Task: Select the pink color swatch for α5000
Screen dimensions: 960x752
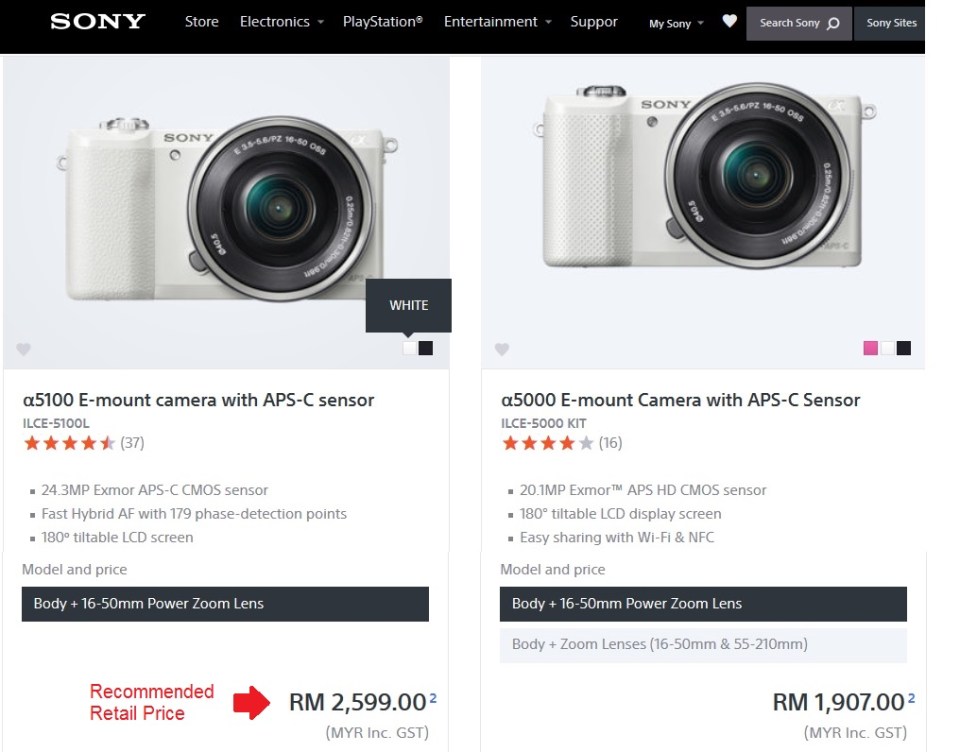Action: coord(870,348)
